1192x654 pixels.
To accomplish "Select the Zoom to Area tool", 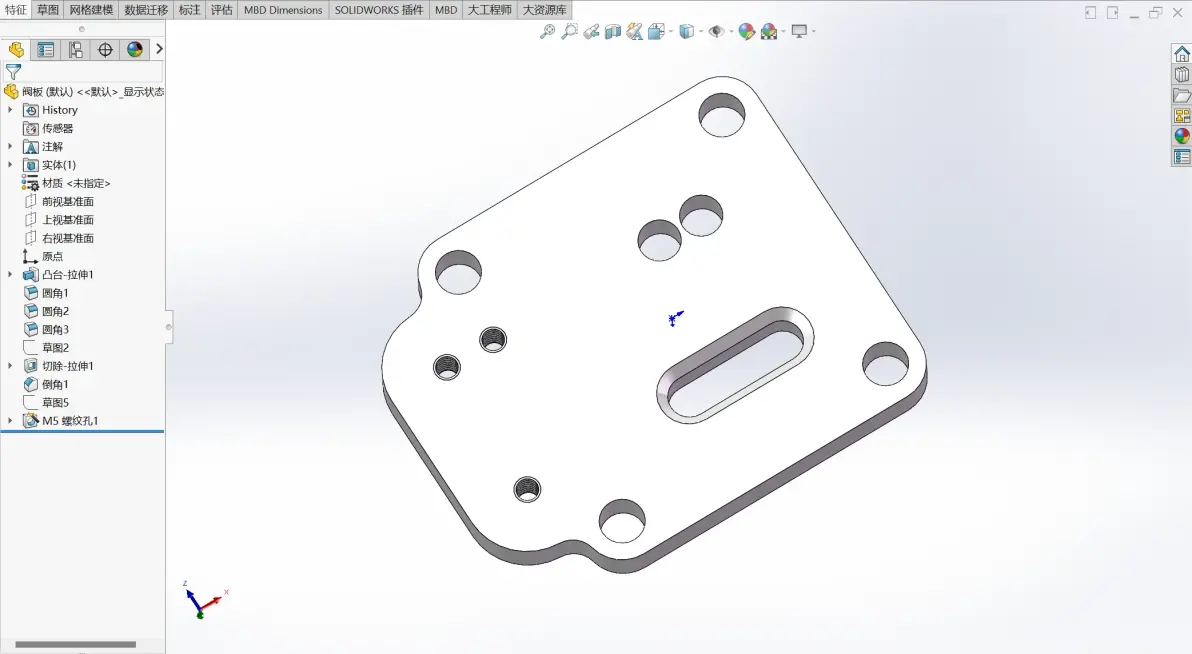I will pyautogui.click(x=569, y=32).
